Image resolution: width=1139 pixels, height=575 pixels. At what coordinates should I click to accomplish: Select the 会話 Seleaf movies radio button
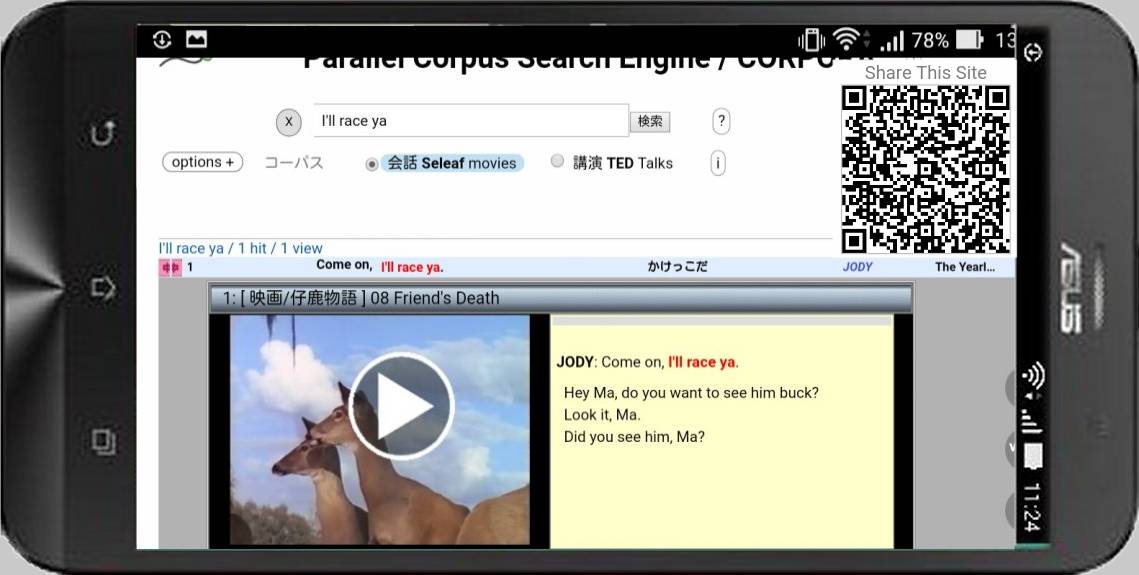(372, 164)
